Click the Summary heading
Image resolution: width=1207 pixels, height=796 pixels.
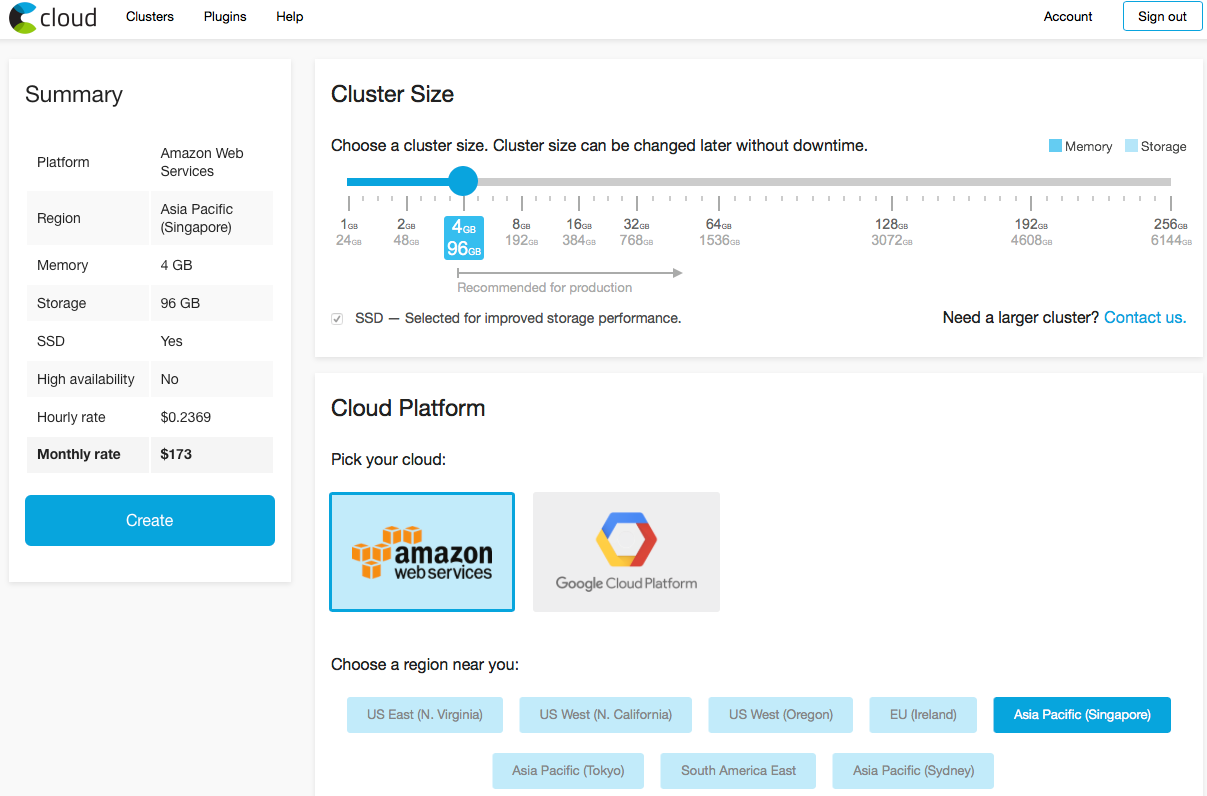(74, 94)
